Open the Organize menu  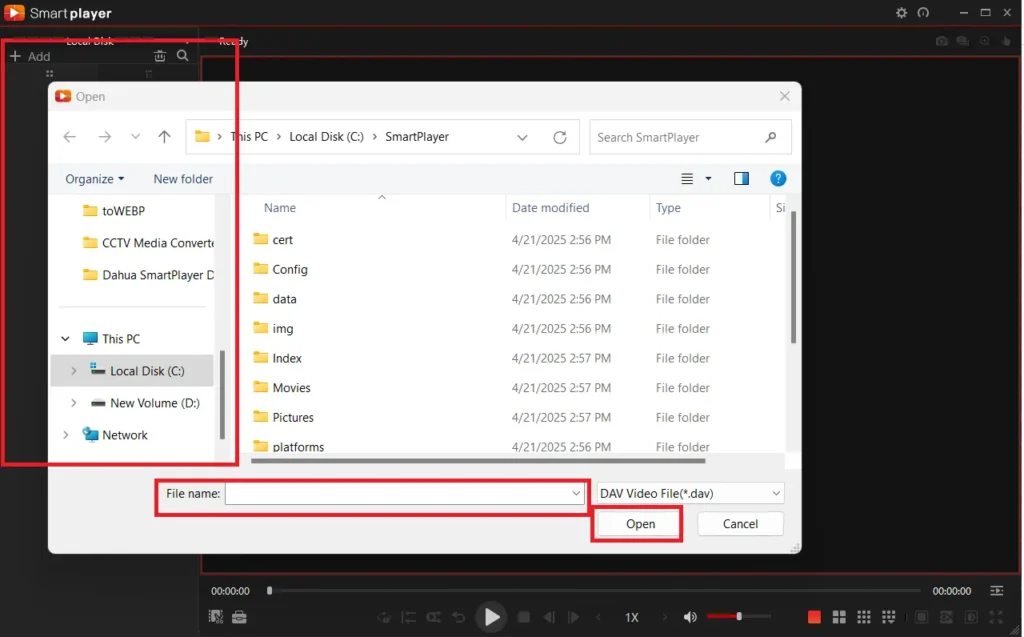95,179
